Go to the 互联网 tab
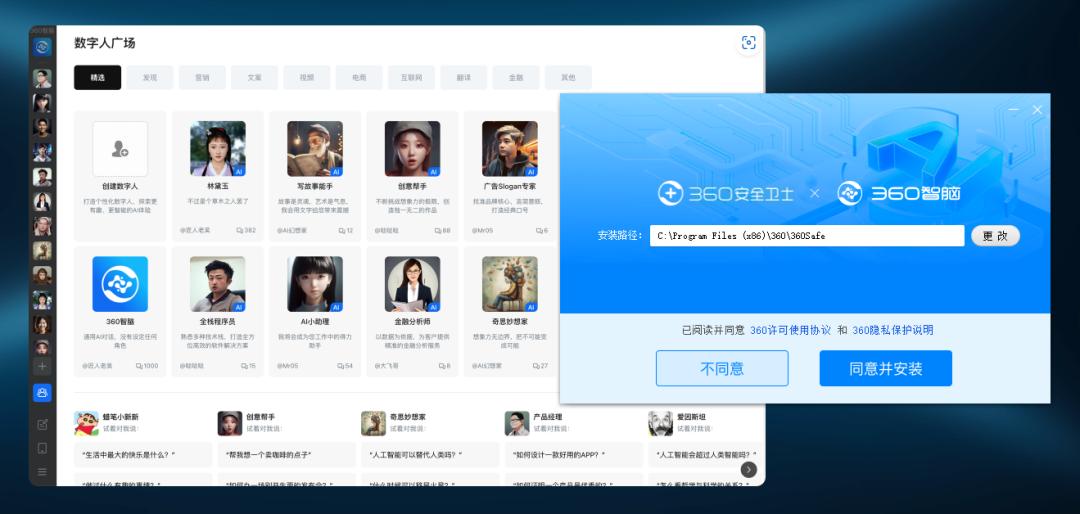This screenshot has width=1080, height=514. point(411,78)
